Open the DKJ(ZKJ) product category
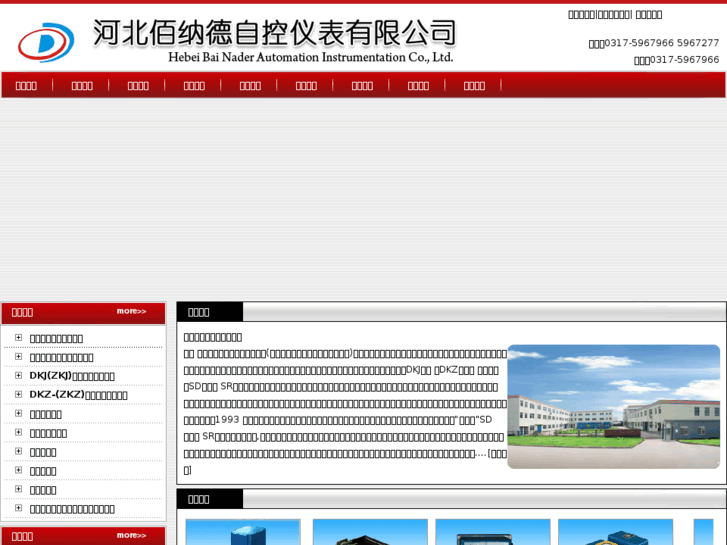727x545 pixels. click(72, 376)
